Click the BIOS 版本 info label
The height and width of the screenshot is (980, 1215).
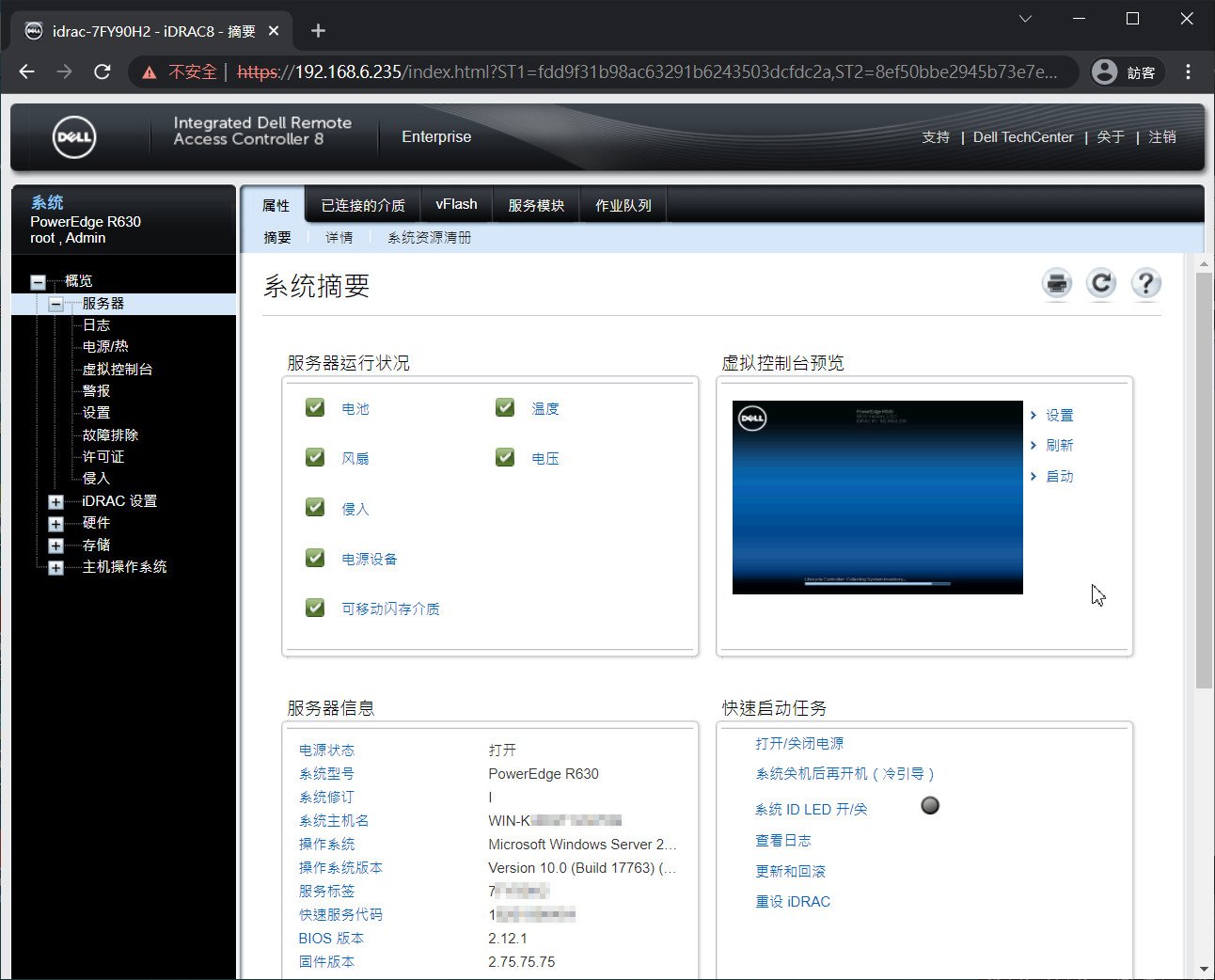coord(331,939)
